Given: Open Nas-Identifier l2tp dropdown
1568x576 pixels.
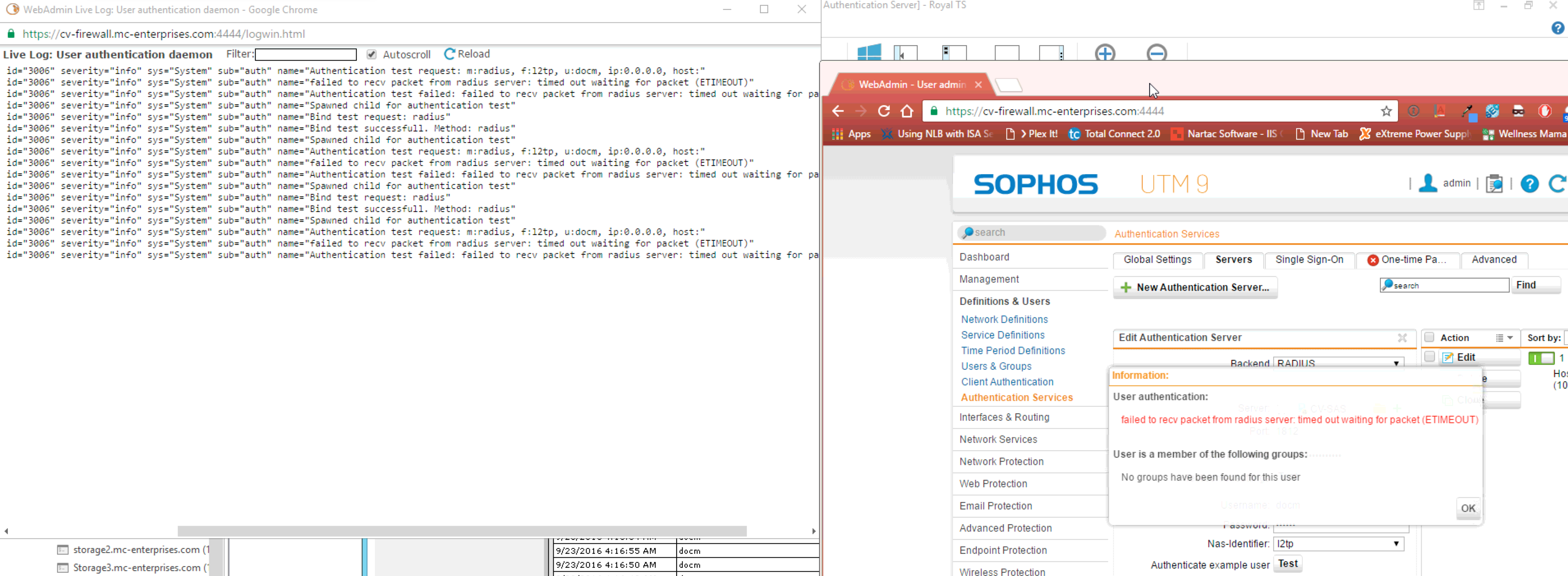Looking at the screenshot, I should click(1338, 544).
